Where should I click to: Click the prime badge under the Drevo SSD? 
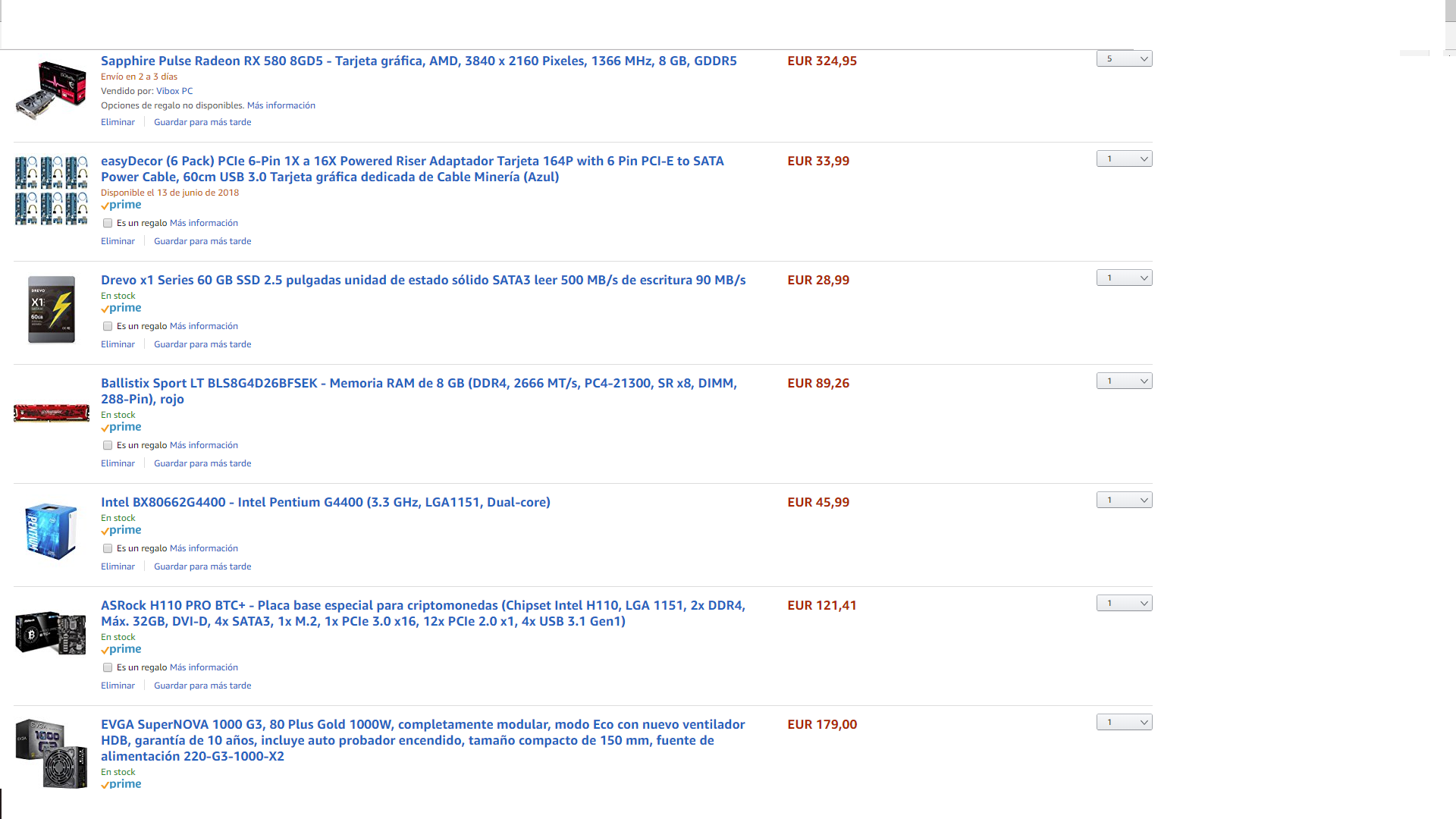(121, 308)
